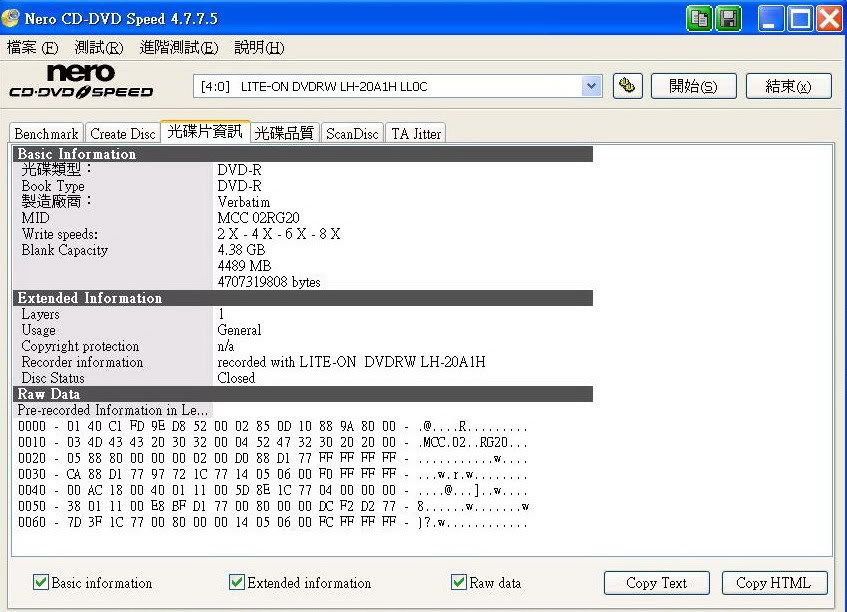Click the 結束(X) exit button
847x612 pixels.
tap(789, 86)
